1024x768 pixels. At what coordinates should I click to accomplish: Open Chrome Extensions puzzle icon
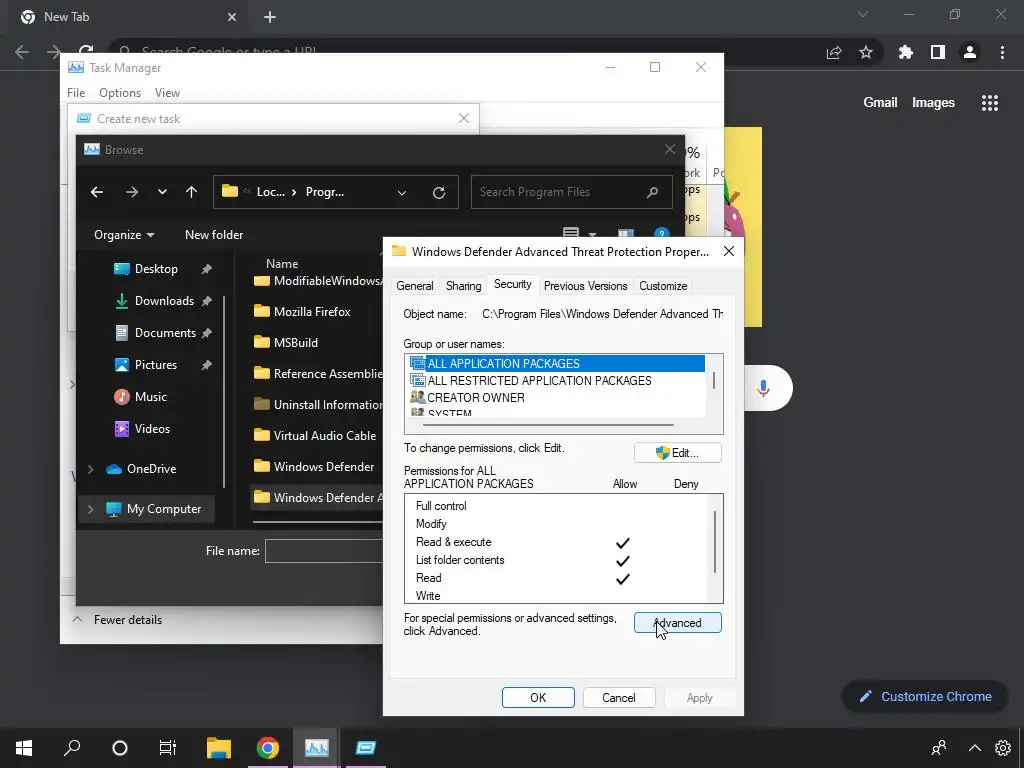(905, 52)
